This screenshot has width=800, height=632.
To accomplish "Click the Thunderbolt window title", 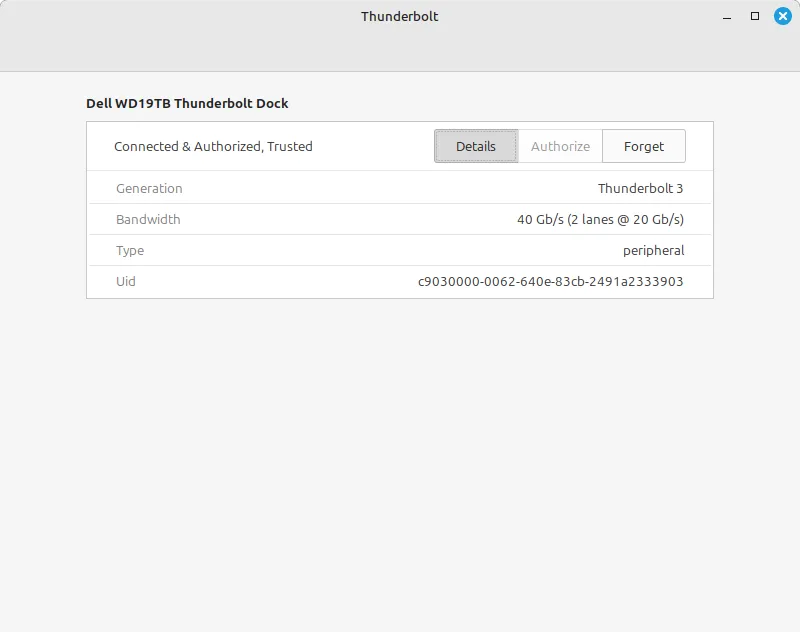I will [x=399, y=16].
